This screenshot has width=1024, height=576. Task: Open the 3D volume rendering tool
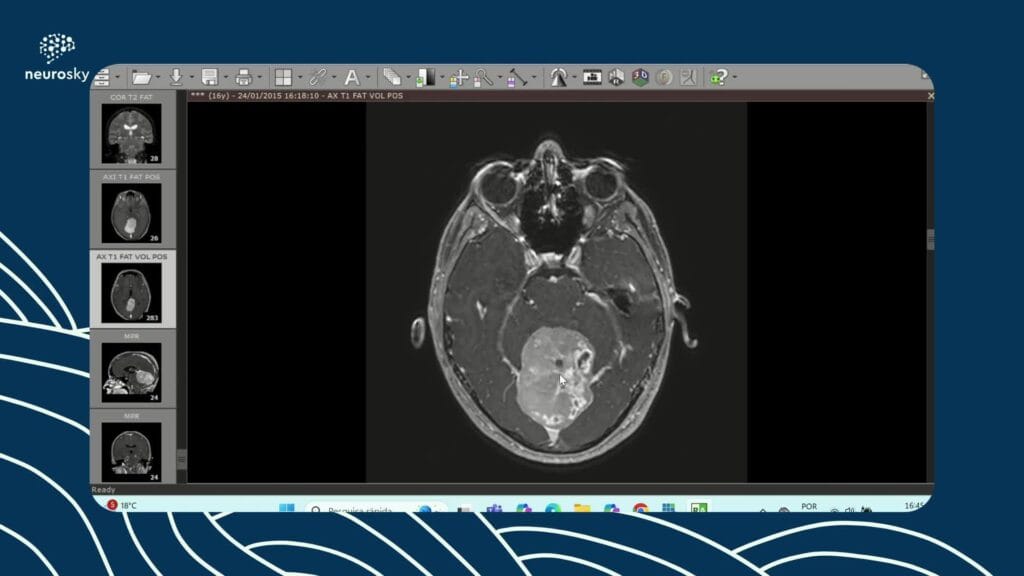[640, 75]
